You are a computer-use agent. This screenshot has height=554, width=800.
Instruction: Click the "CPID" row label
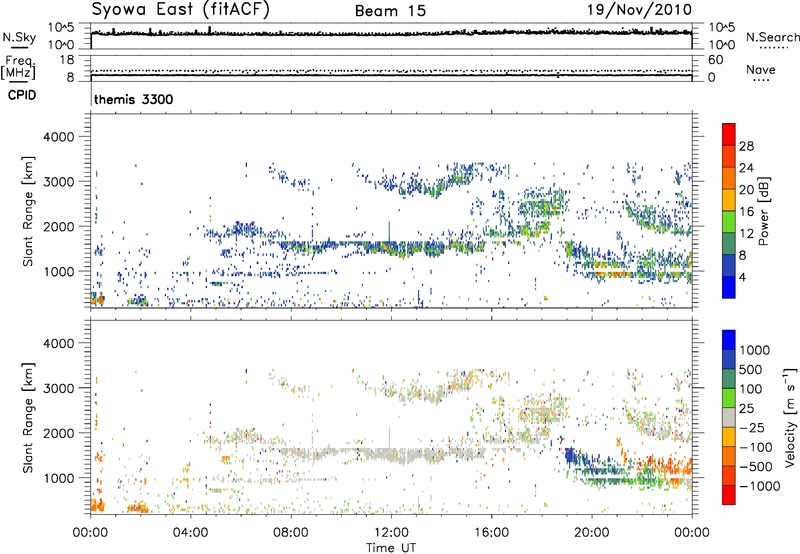(21, 95)
